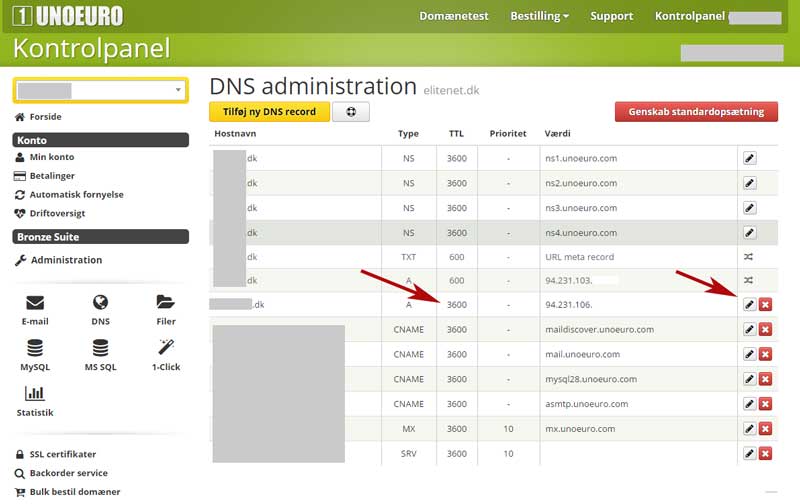Screen dimensions: 800x504
Task: Open Domænetest in top navigation
Action: click(x=454, y=16)
